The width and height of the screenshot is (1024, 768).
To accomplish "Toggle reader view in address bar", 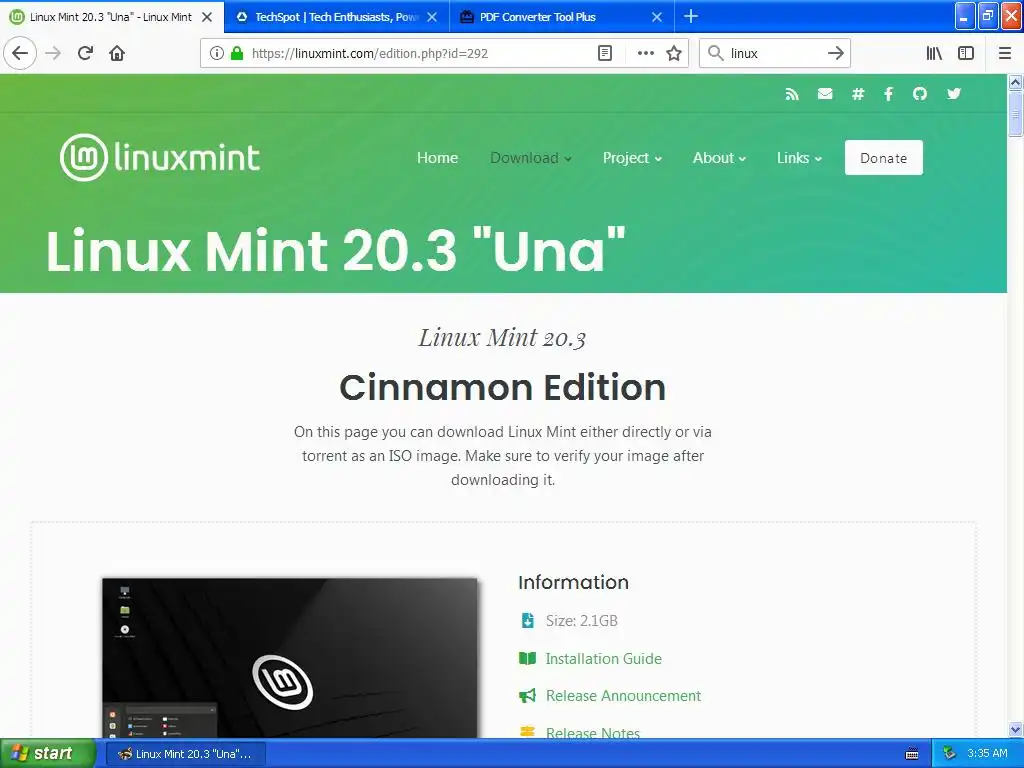I will click(605, 54).
